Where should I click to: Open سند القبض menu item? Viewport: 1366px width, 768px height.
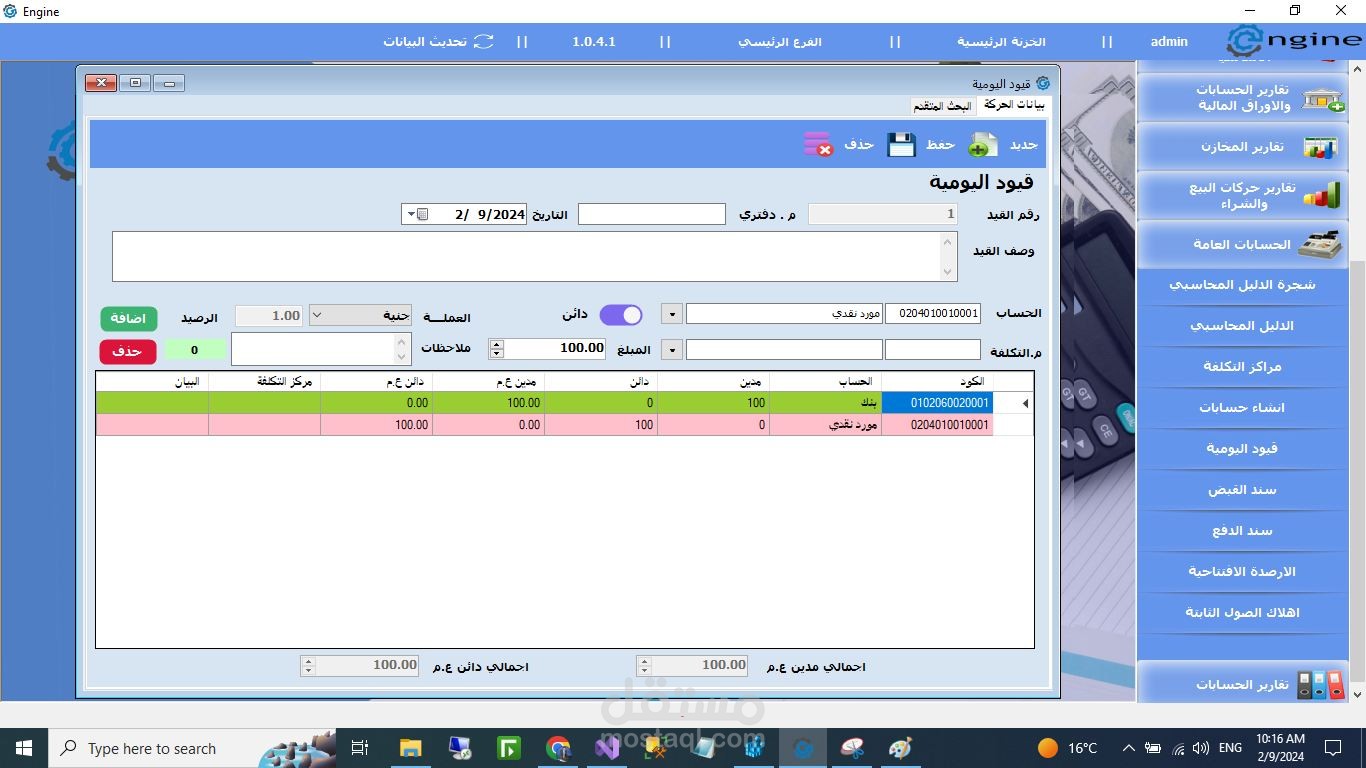click(1243, 490)
